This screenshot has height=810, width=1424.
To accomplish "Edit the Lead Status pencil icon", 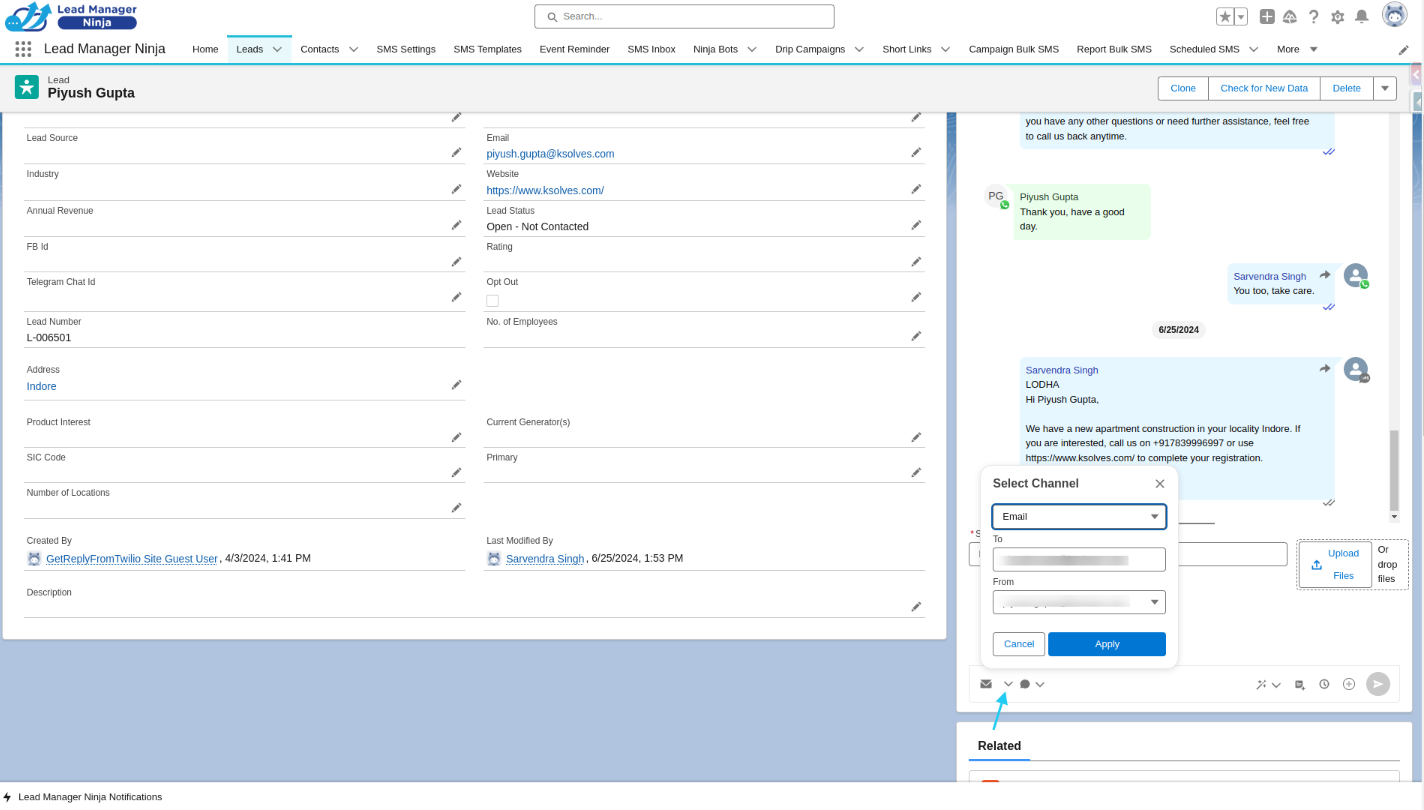I will (x=916, y=225).
